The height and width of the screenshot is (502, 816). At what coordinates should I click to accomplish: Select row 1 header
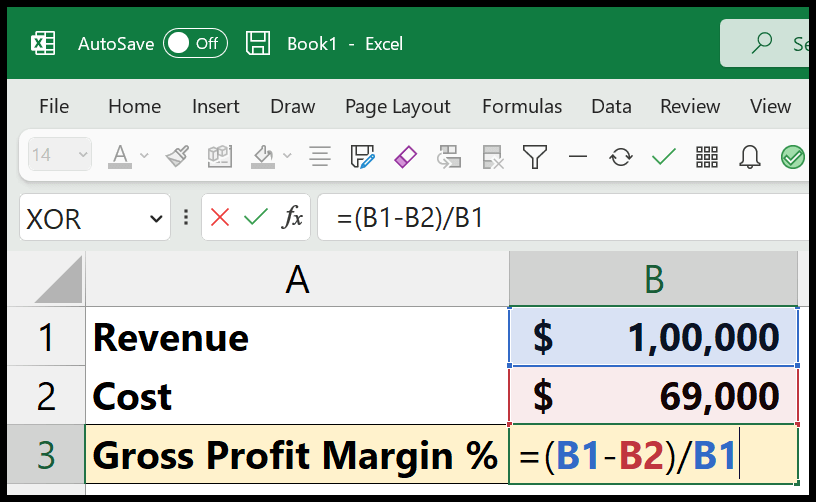(x=46, y=336)
